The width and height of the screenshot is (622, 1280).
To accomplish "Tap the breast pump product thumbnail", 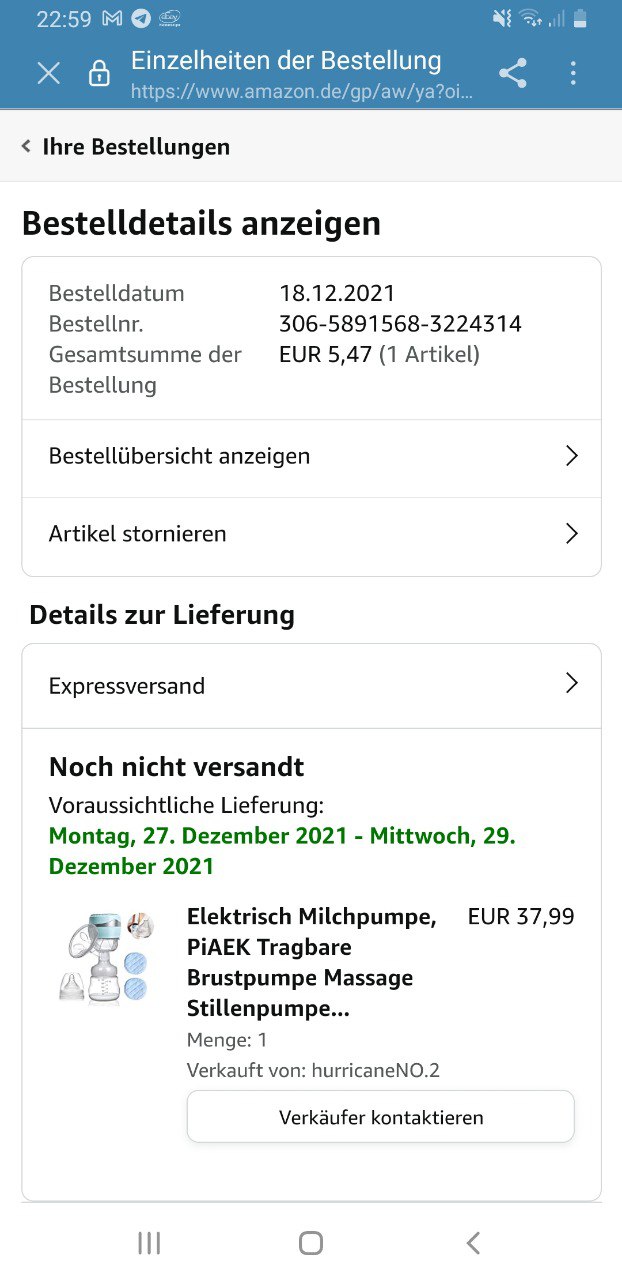I will [104, 957].
